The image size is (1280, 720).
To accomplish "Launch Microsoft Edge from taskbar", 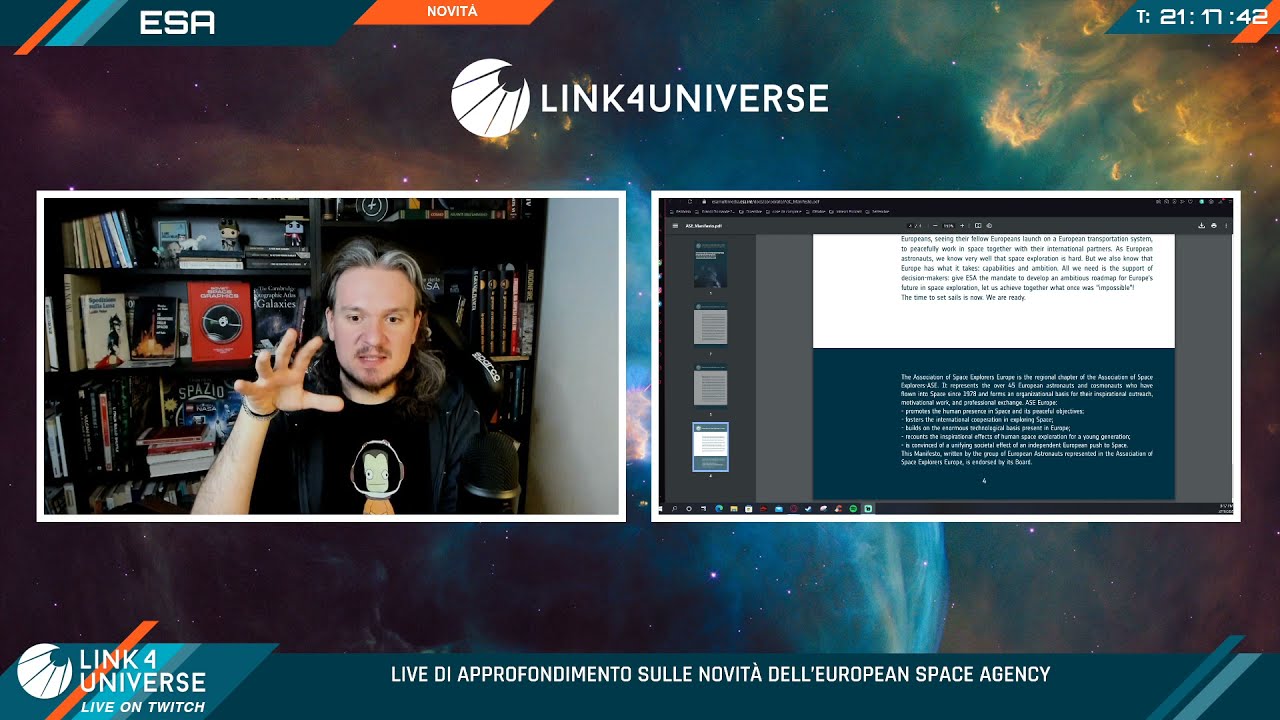I will point(719,509).
